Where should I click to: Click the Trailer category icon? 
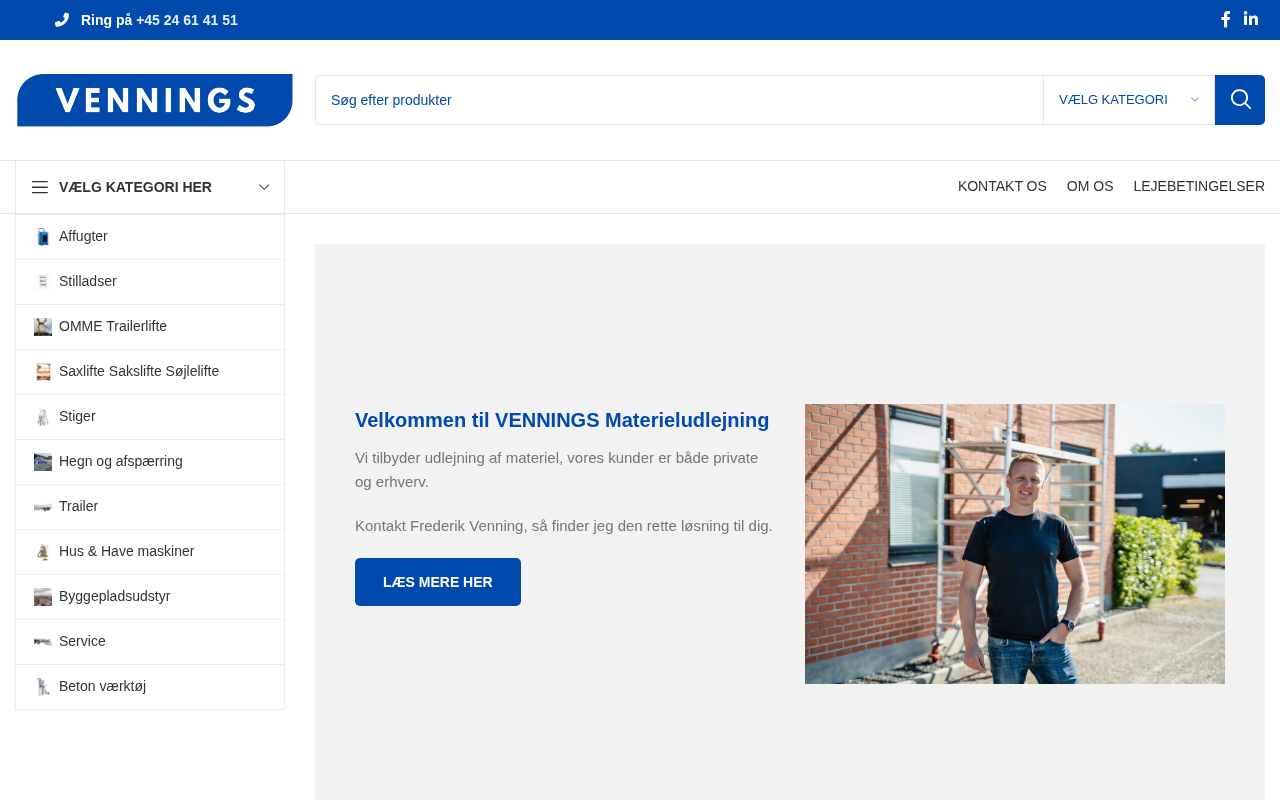pyautogui.click(x=43, y=507)
